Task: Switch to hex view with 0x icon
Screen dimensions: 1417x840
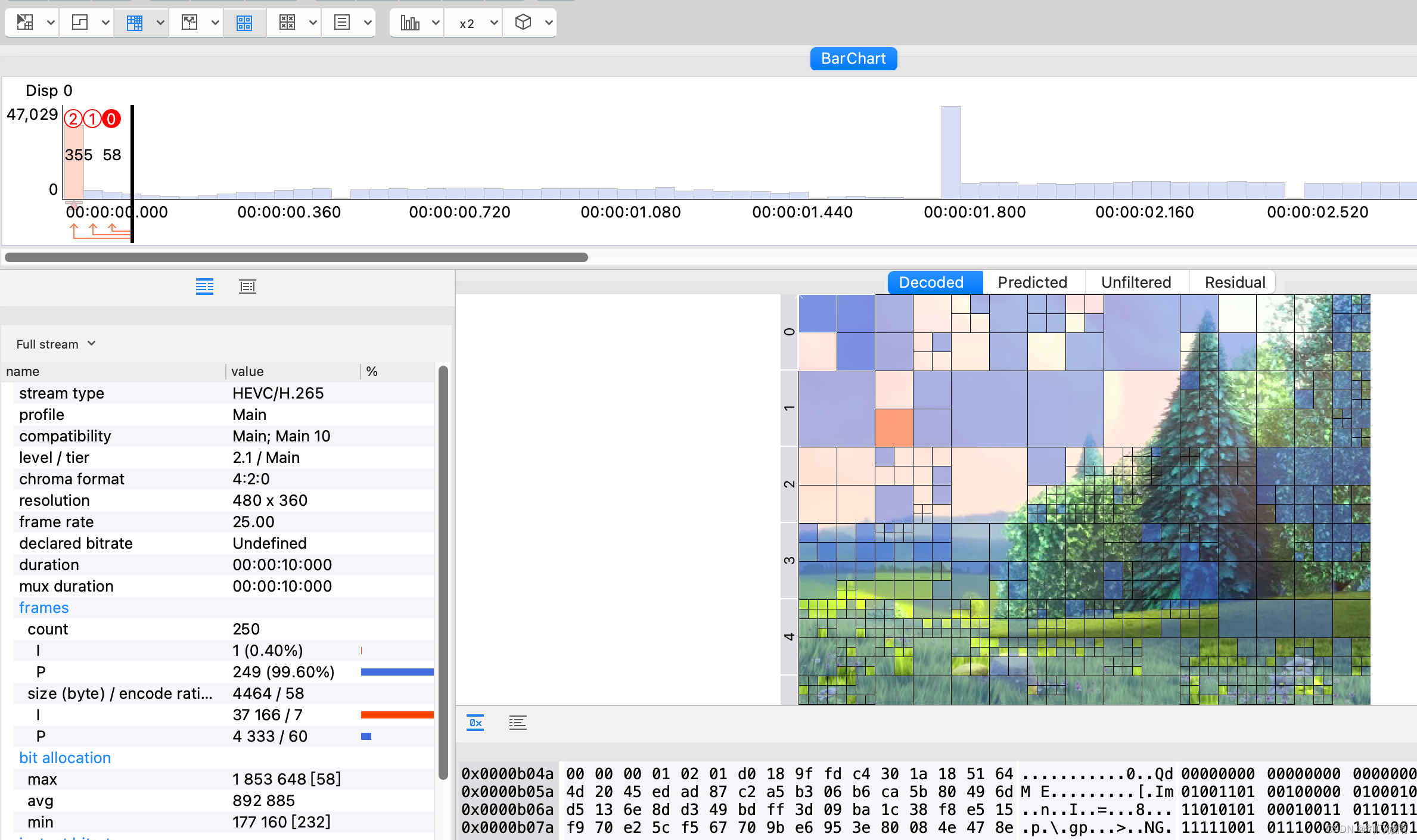Action: point(475,723)
